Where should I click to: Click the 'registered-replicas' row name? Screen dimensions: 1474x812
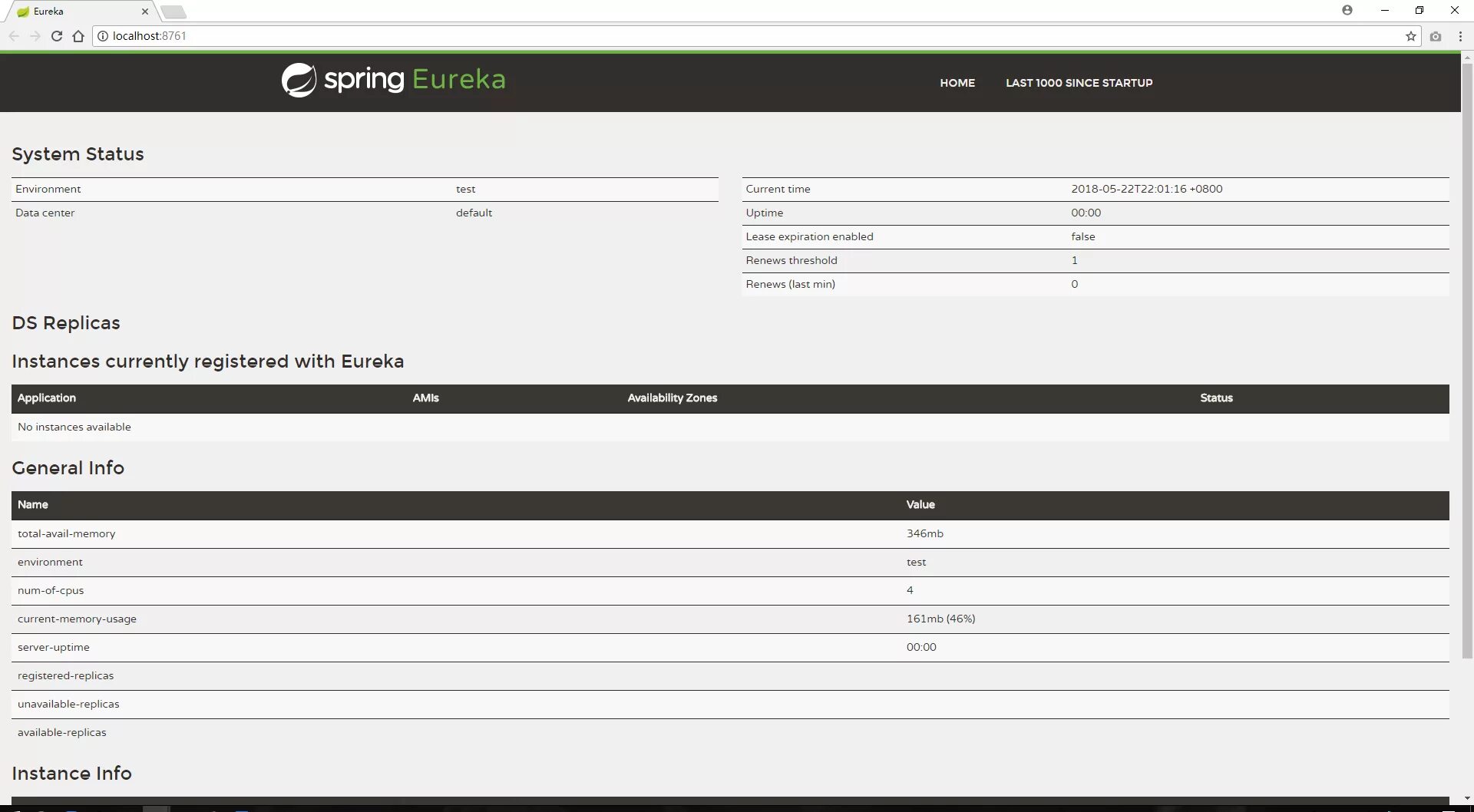point(65,675)
